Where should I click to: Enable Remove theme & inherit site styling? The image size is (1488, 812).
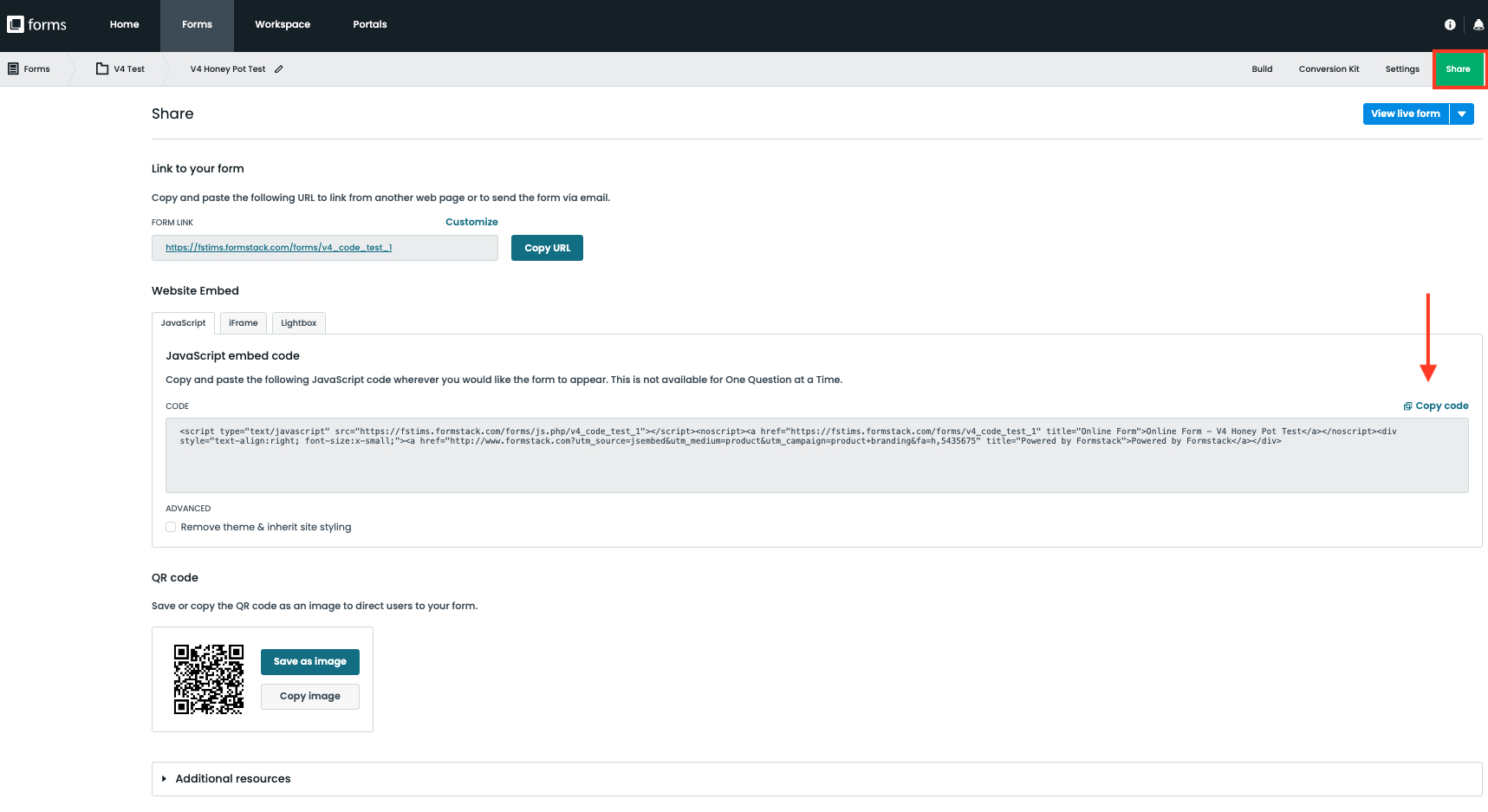pos(171,527)
